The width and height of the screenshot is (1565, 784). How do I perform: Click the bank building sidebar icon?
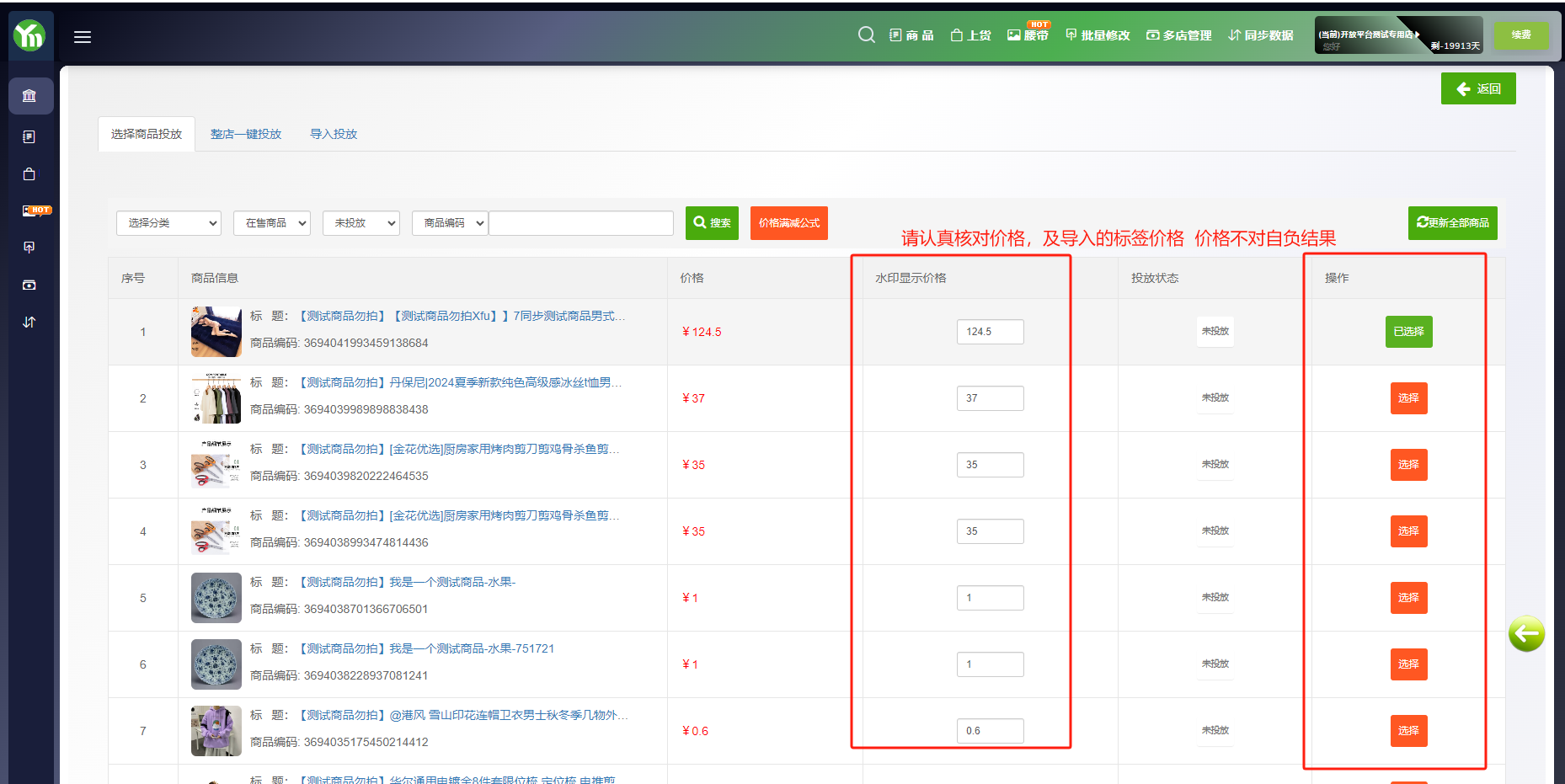(29, 96)
